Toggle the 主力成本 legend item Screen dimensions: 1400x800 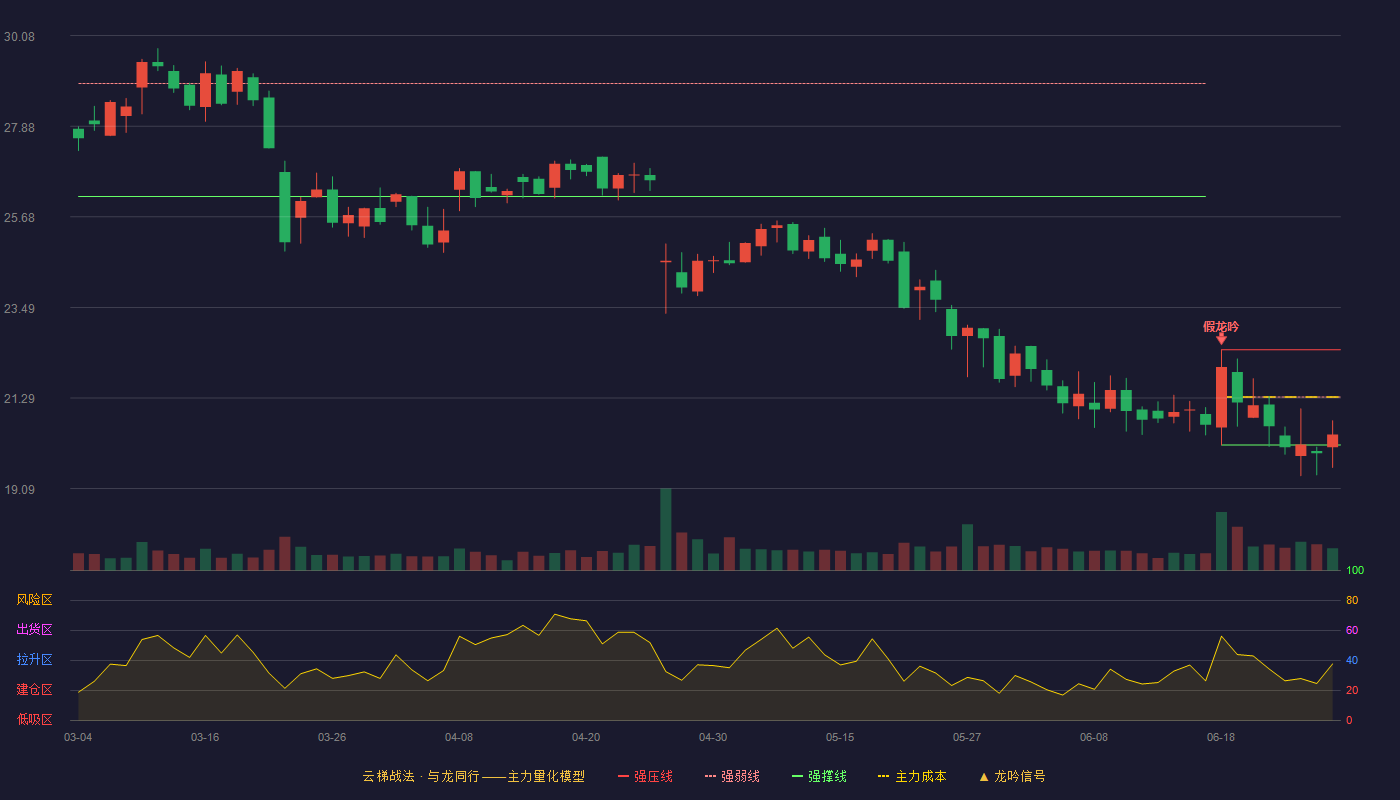coord(912,776)
